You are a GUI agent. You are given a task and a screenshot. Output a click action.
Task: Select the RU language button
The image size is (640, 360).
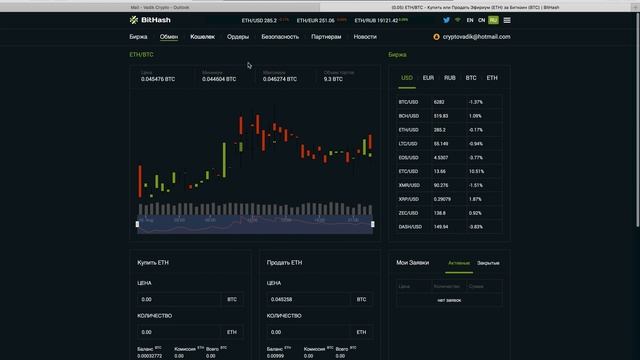pyautogui.click(x=493, y=20)
